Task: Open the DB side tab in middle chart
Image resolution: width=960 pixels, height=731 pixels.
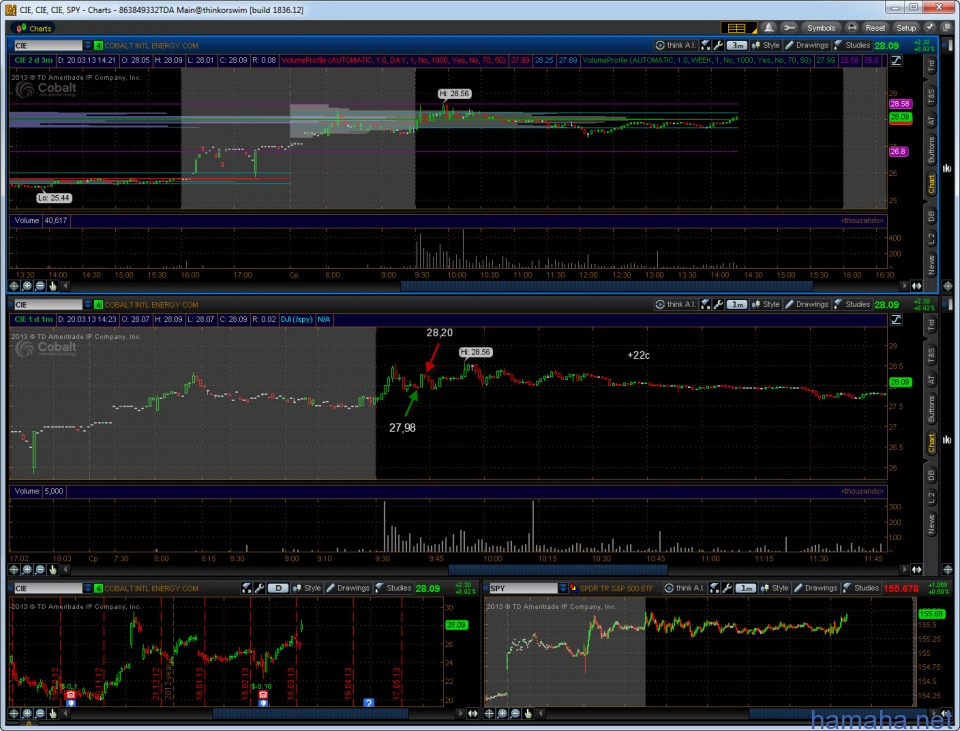Action: tap(931, 474)
